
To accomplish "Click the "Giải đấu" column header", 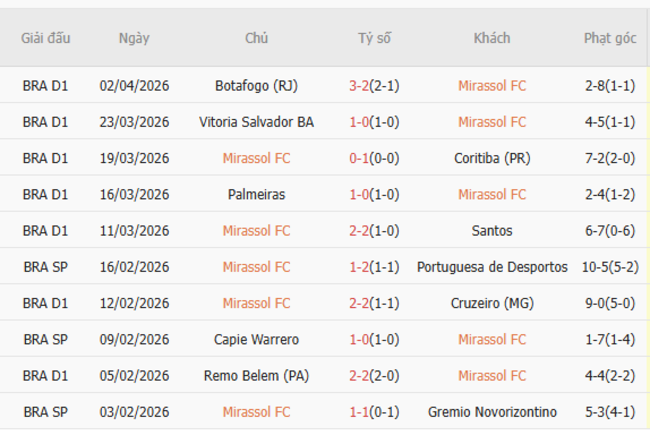I will (x=45, y=38).
